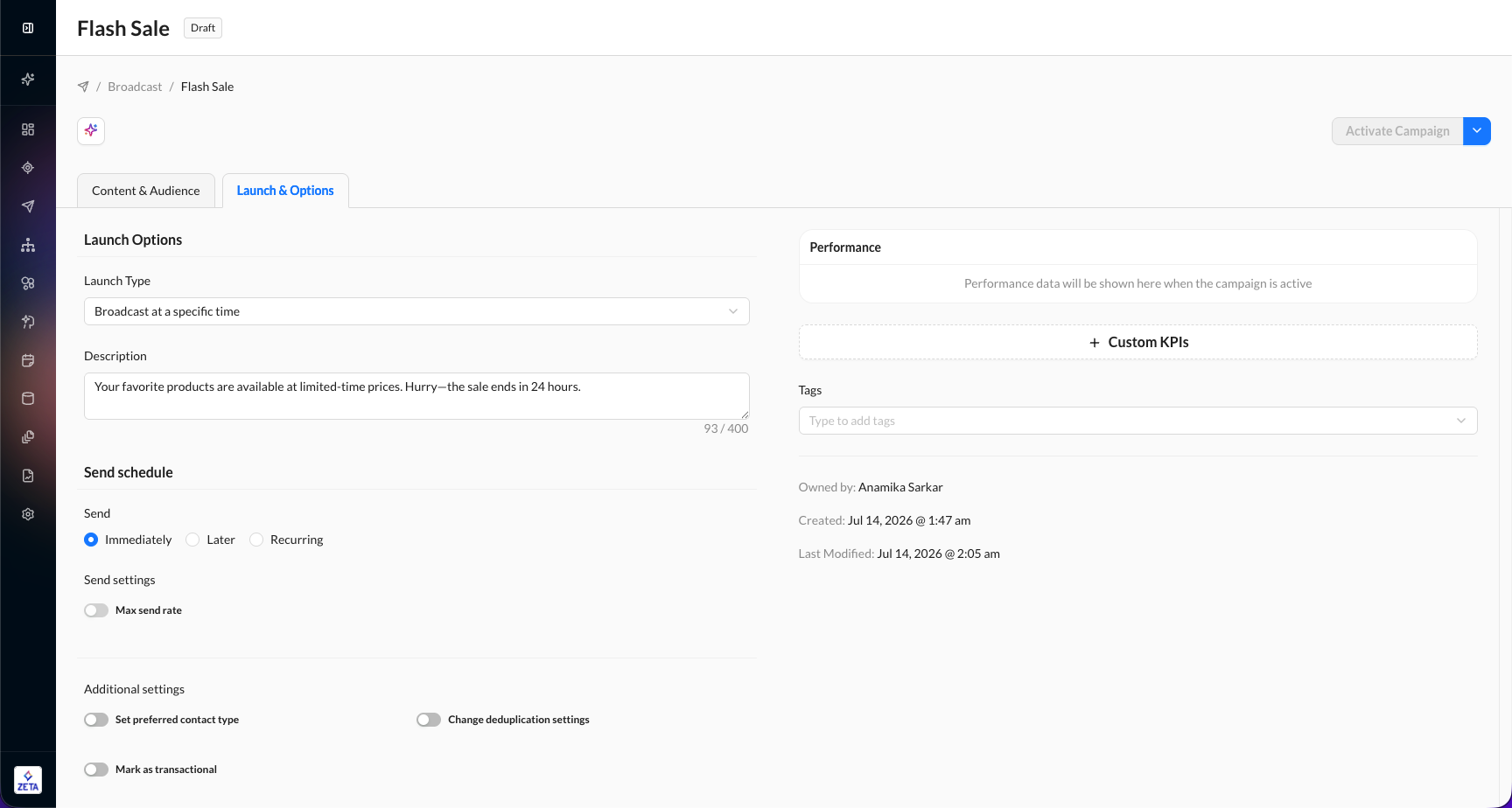Click the Zeta logo in sidebar
The image size is (1512, 808).
(28, 780)
